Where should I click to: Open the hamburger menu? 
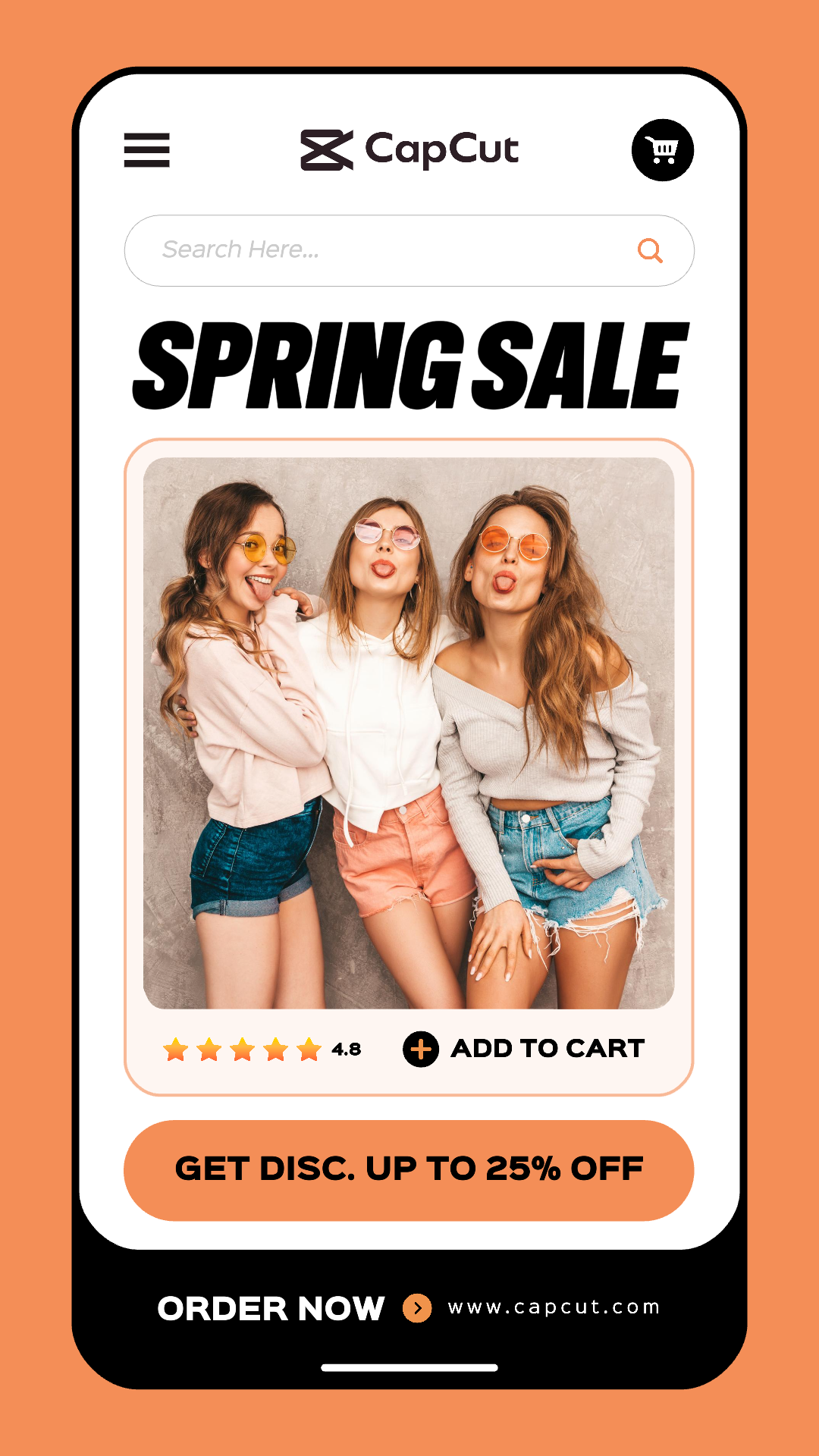point(146,150)
